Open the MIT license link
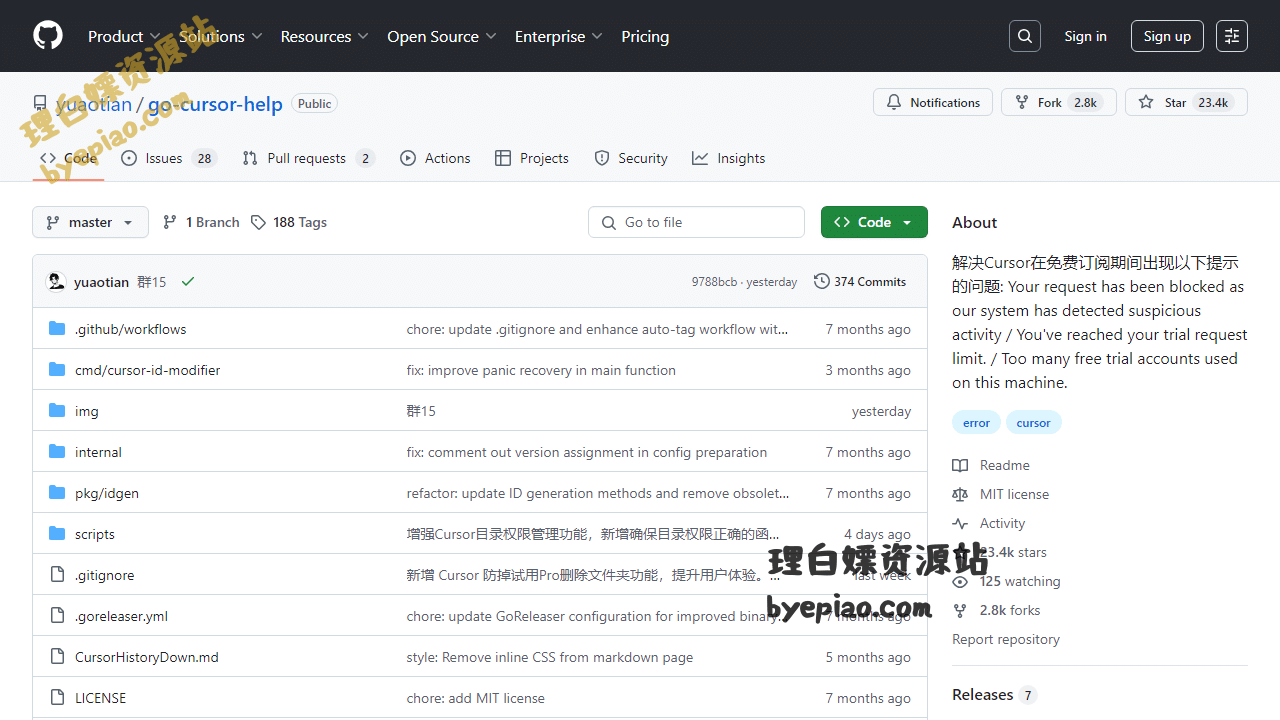Image resolution: width=1280 pixels, height=720 pixels. pyautogui.click(x=1001, y=494)
